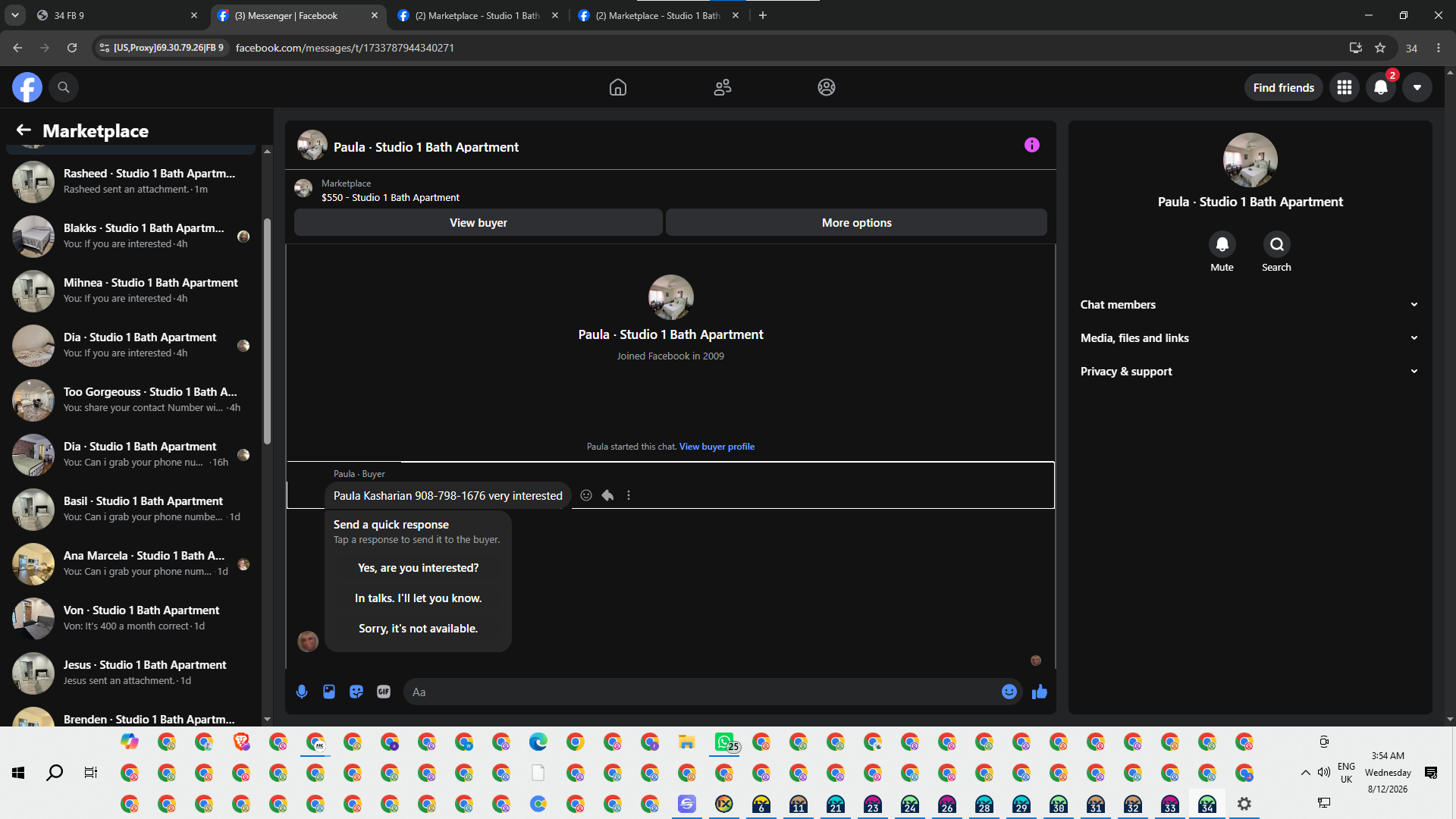Send a thumbs-up like
The image size is (1456, 819).
coord(1040,692)
